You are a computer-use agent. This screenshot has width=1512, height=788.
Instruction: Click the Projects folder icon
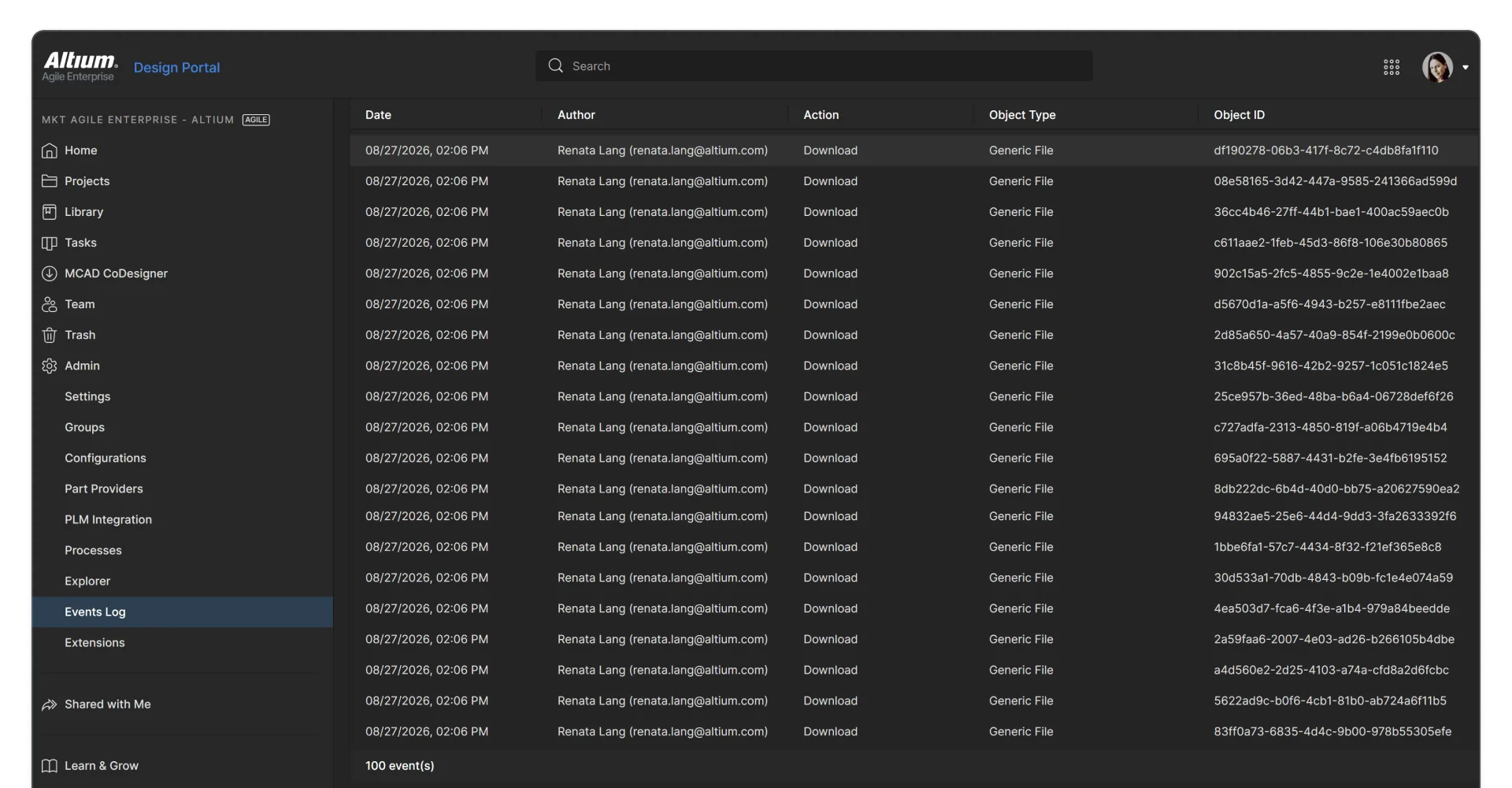pos(50,181)
